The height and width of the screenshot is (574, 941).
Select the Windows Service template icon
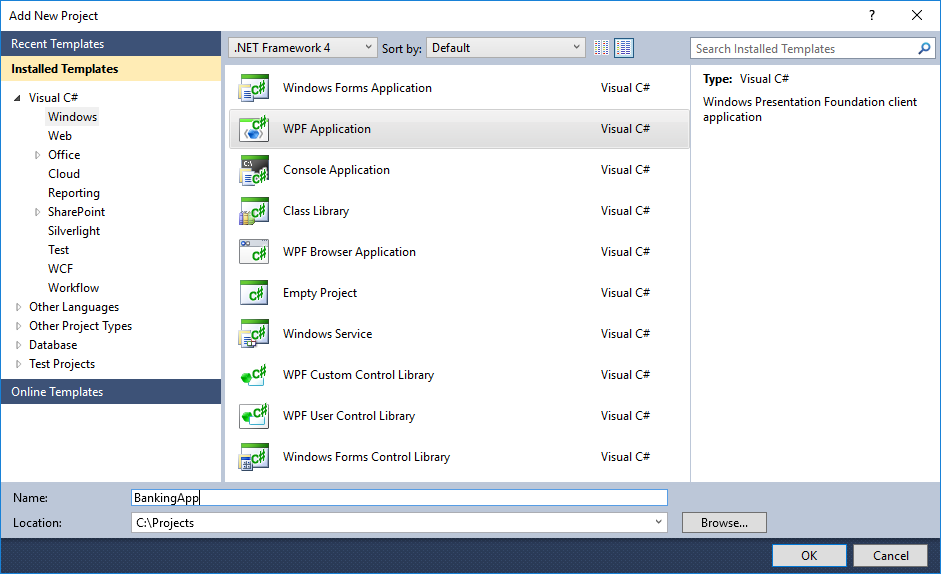coord(254,334)
